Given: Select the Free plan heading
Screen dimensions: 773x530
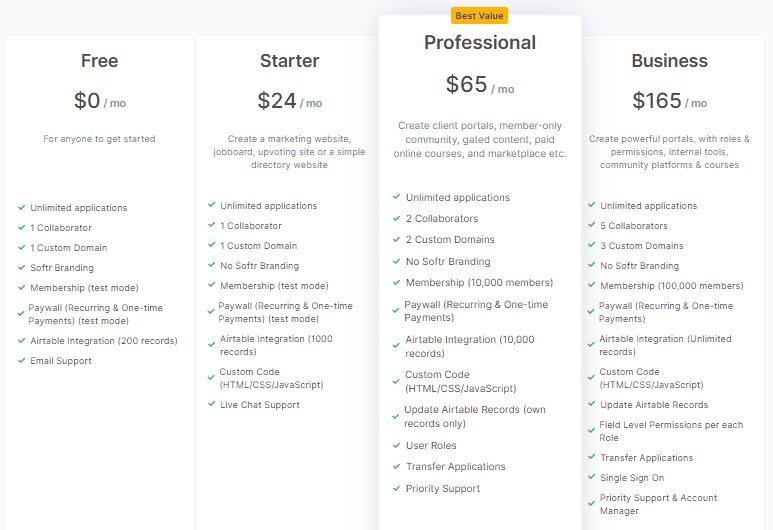Looking at the screenshot, I should 100,61.
